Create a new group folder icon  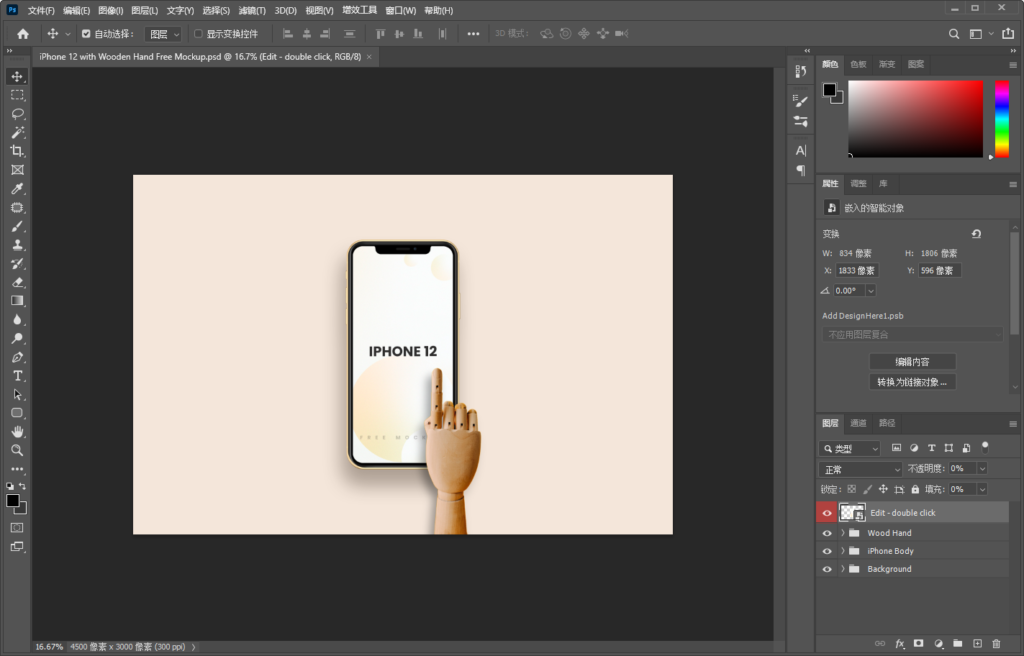tap(957, 644)
